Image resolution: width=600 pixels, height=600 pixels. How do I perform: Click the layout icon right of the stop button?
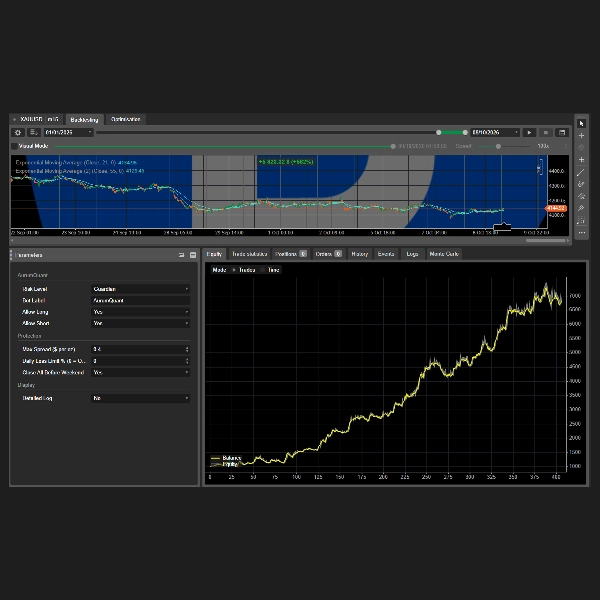(x=562, y=132)
